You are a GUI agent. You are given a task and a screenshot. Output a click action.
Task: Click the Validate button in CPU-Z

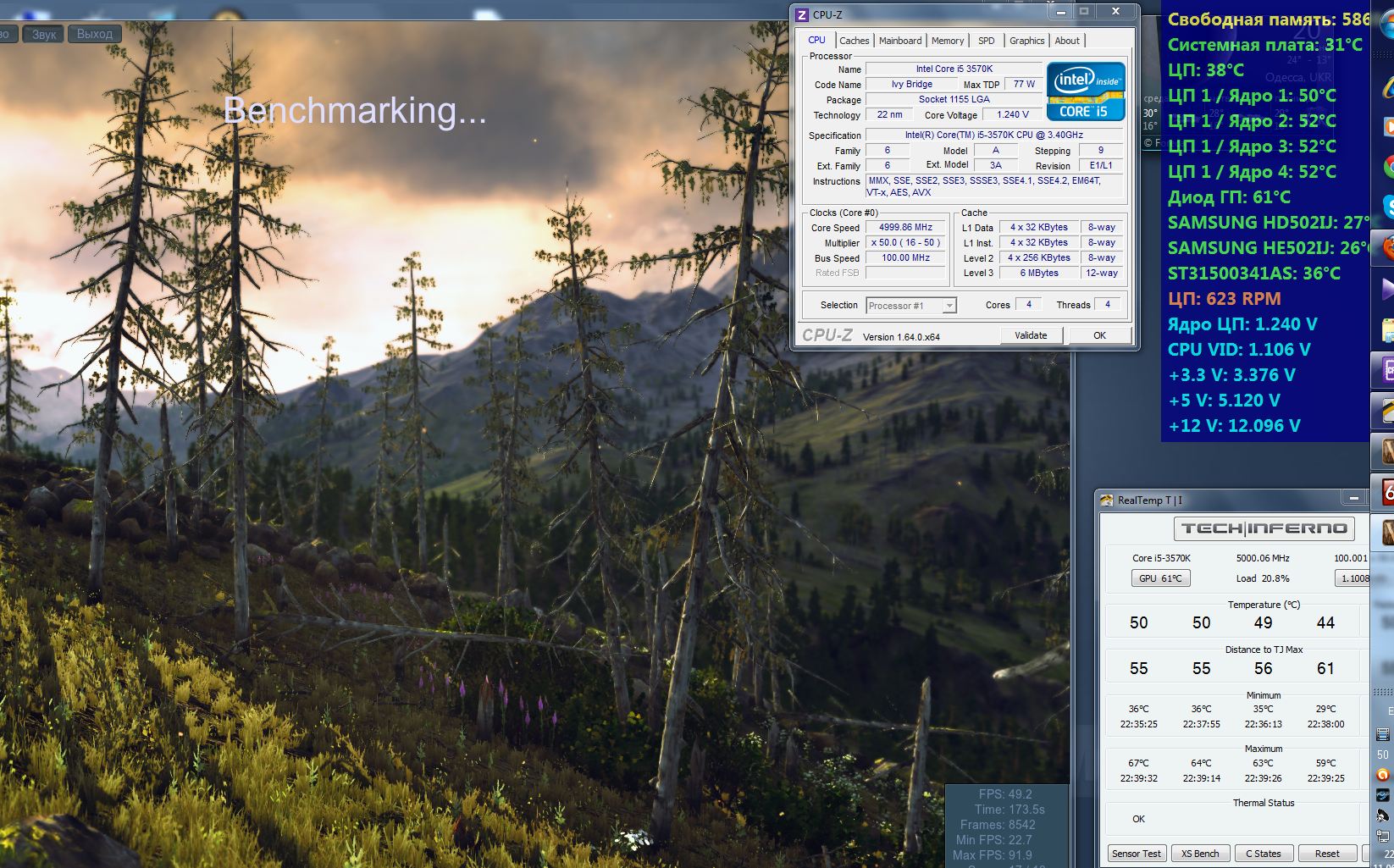coord(1031,335)
